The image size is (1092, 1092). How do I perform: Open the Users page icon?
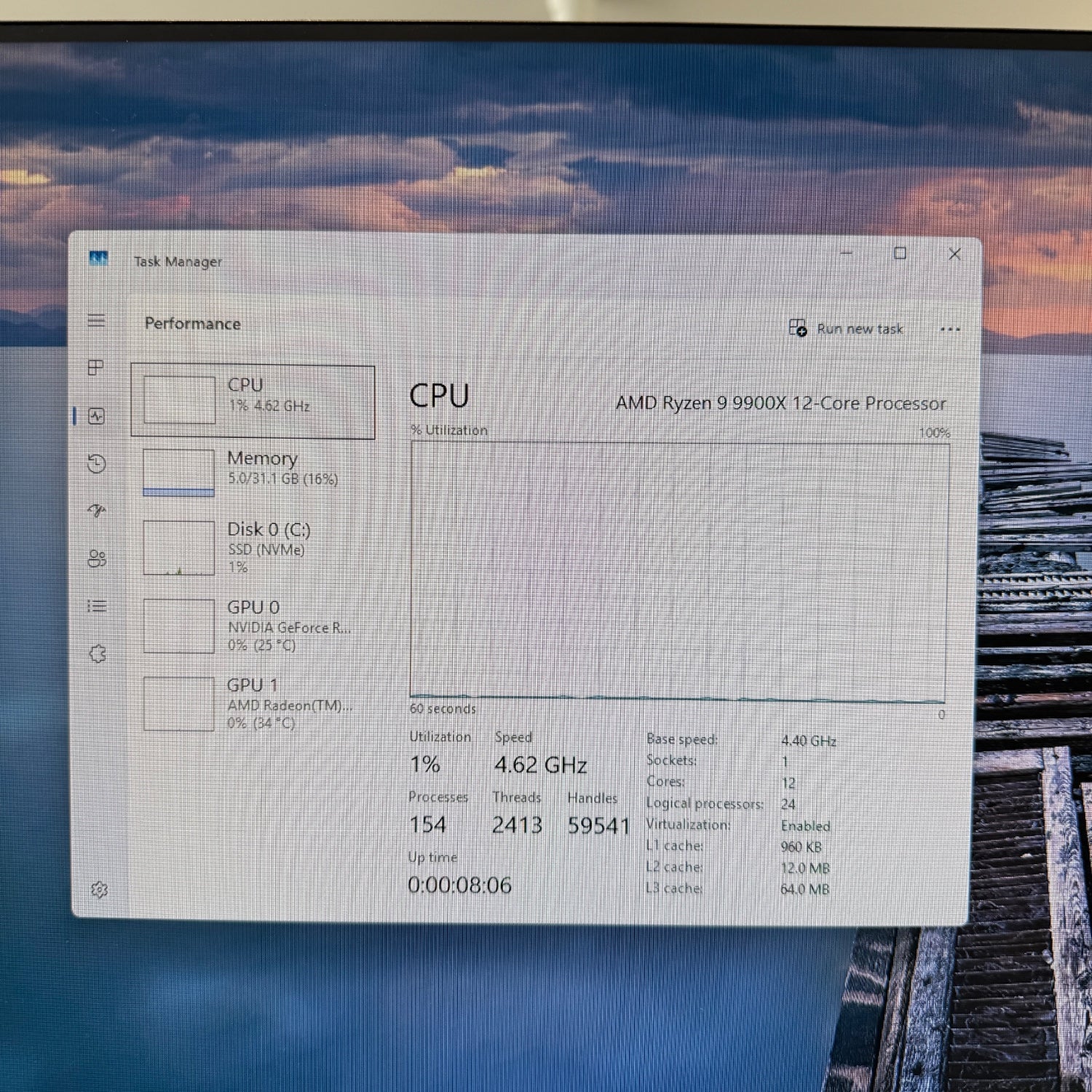click(97, 558)
